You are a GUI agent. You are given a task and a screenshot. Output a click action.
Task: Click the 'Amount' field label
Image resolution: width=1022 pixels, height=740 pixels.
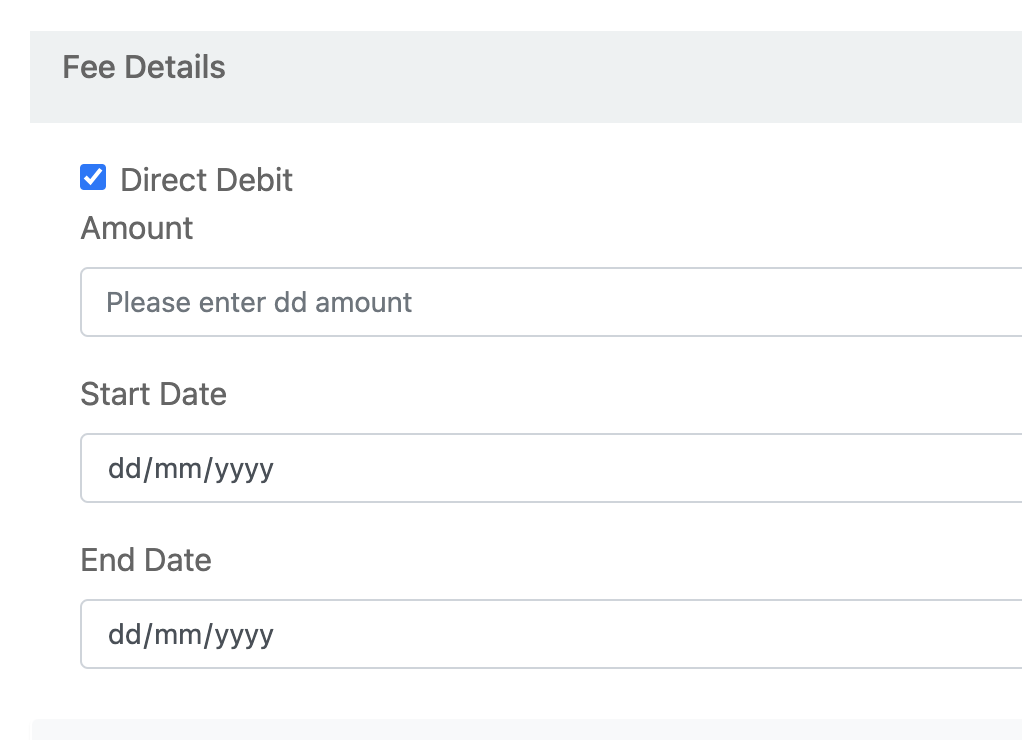tap(136, 228)
